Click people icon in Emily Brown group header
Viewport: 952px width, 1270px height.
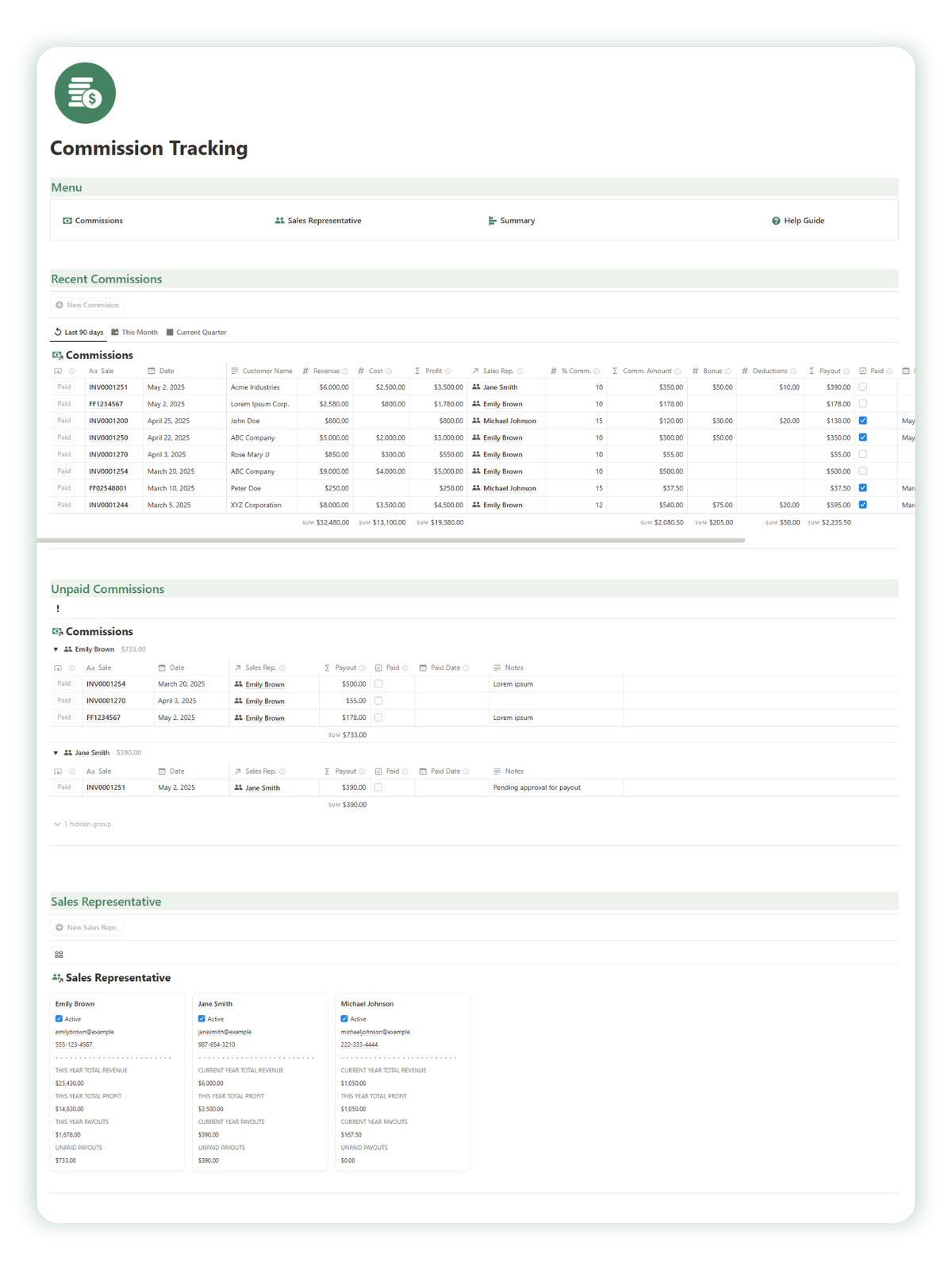click(68, 649)
